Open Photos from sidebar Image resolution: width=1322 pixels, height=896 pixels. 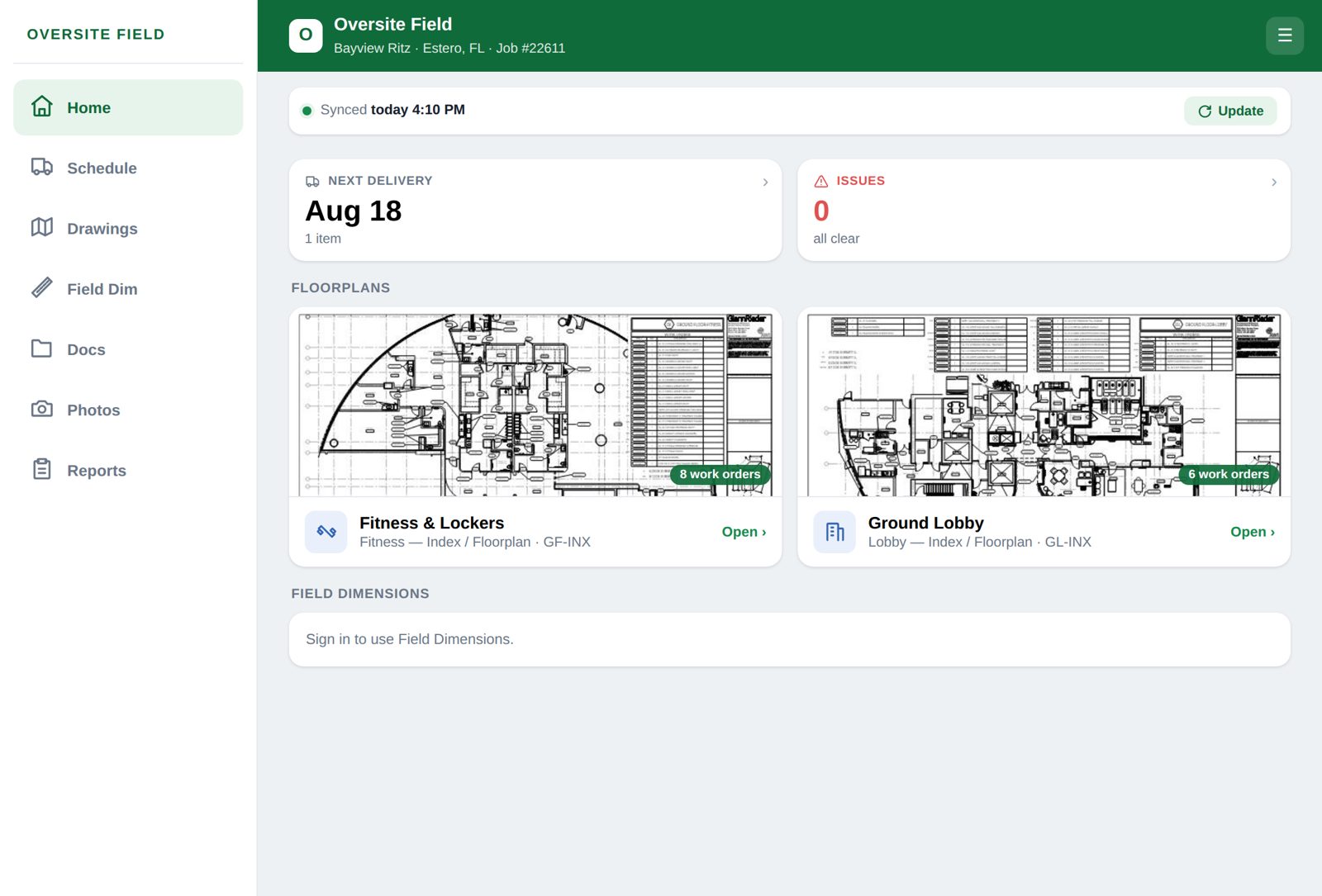[128, 410]
